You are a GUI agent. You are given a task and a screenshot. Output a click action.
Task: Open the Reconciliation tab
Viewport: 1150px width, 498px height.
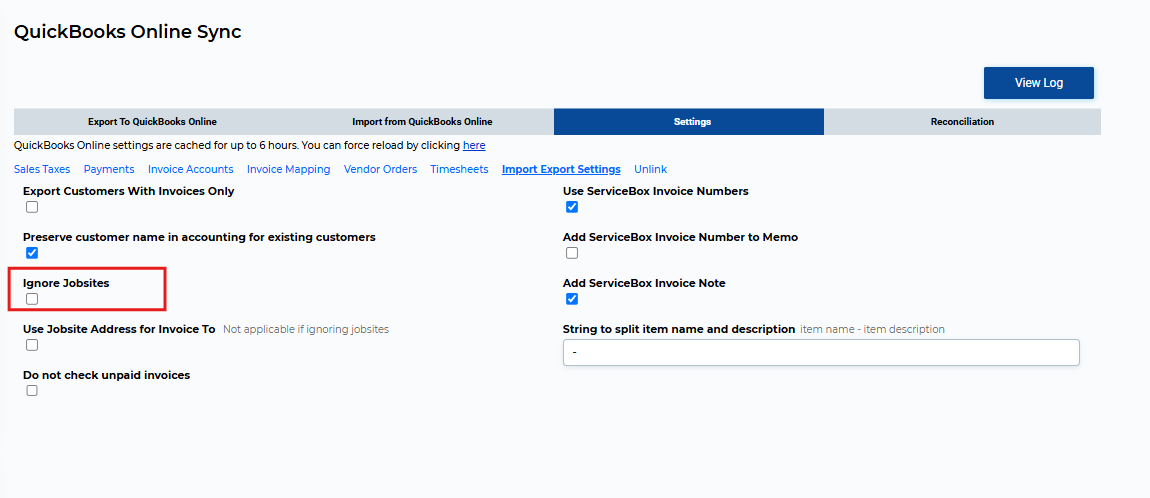click(x=962, y=122)
